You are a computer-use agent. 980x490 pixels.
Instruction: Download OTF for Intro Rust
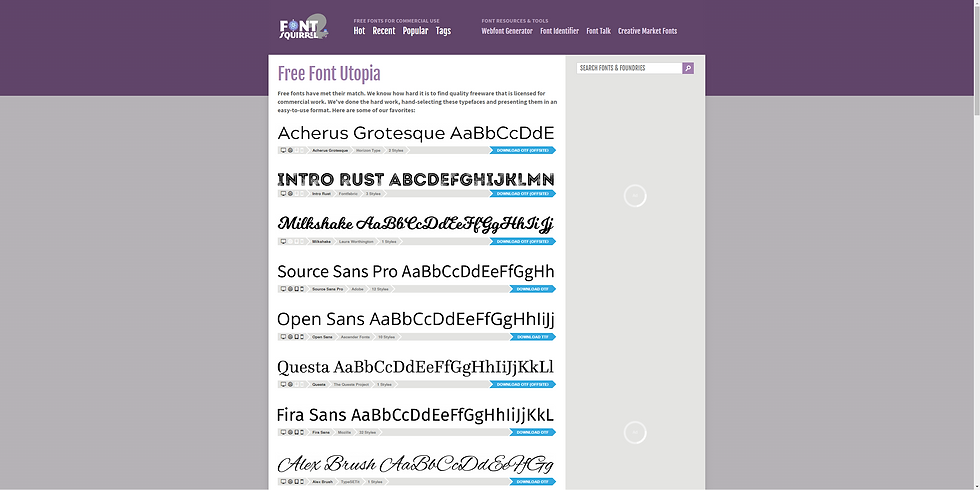pos(522,194)
